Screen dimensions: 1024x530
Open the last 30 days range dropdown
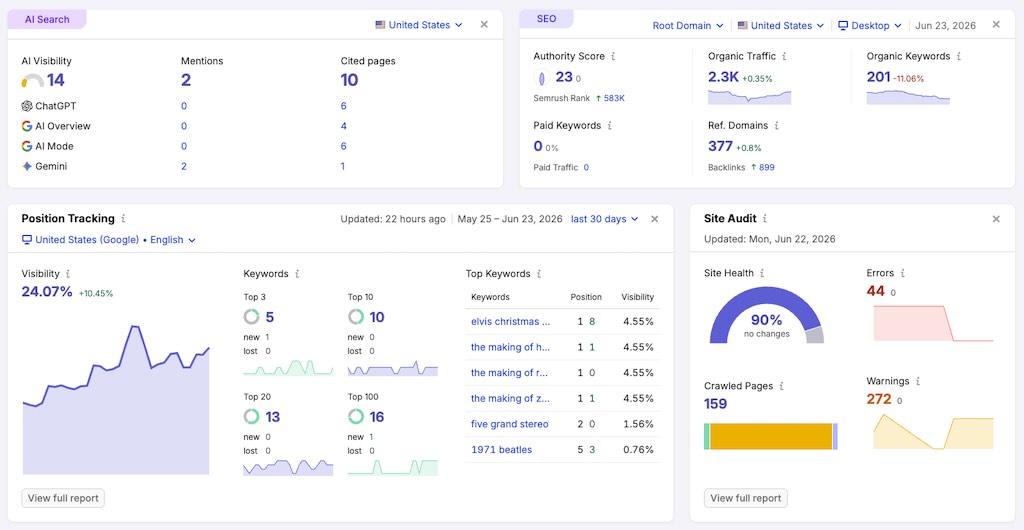604,219
